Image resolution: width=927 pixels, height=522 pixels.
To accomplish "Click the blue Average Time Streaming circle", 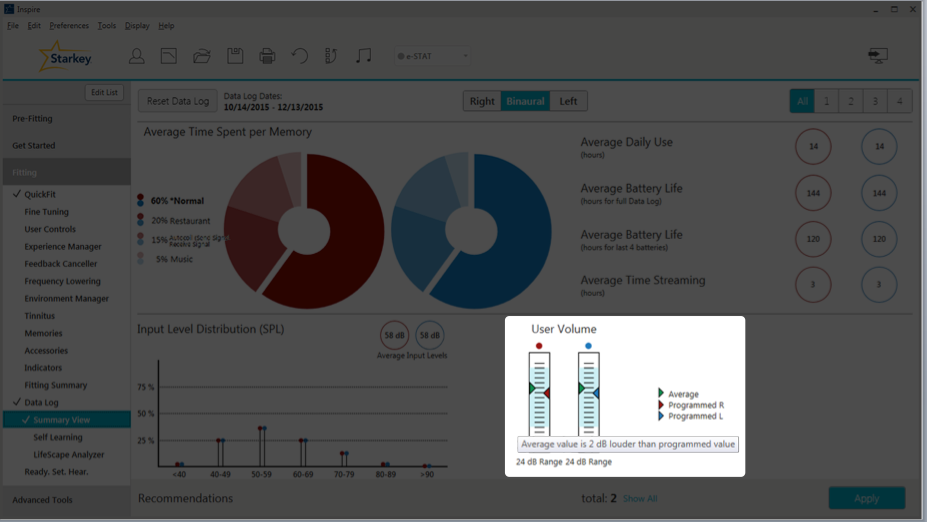I will tap(879, 284).
